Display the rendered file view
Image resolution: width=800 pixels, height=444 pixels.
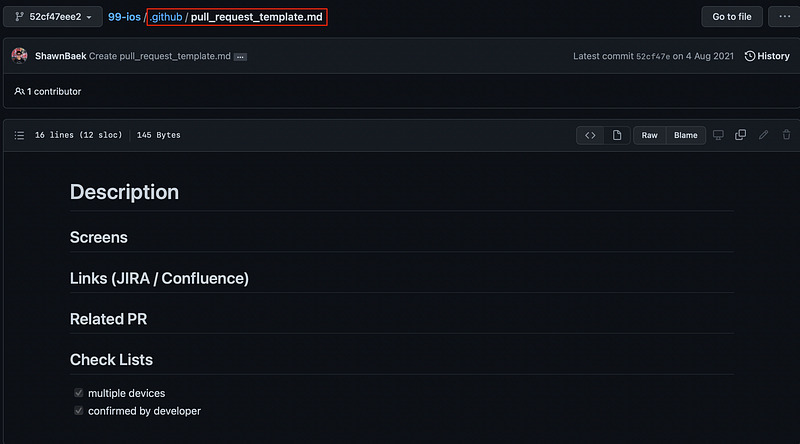pos(616,135)
